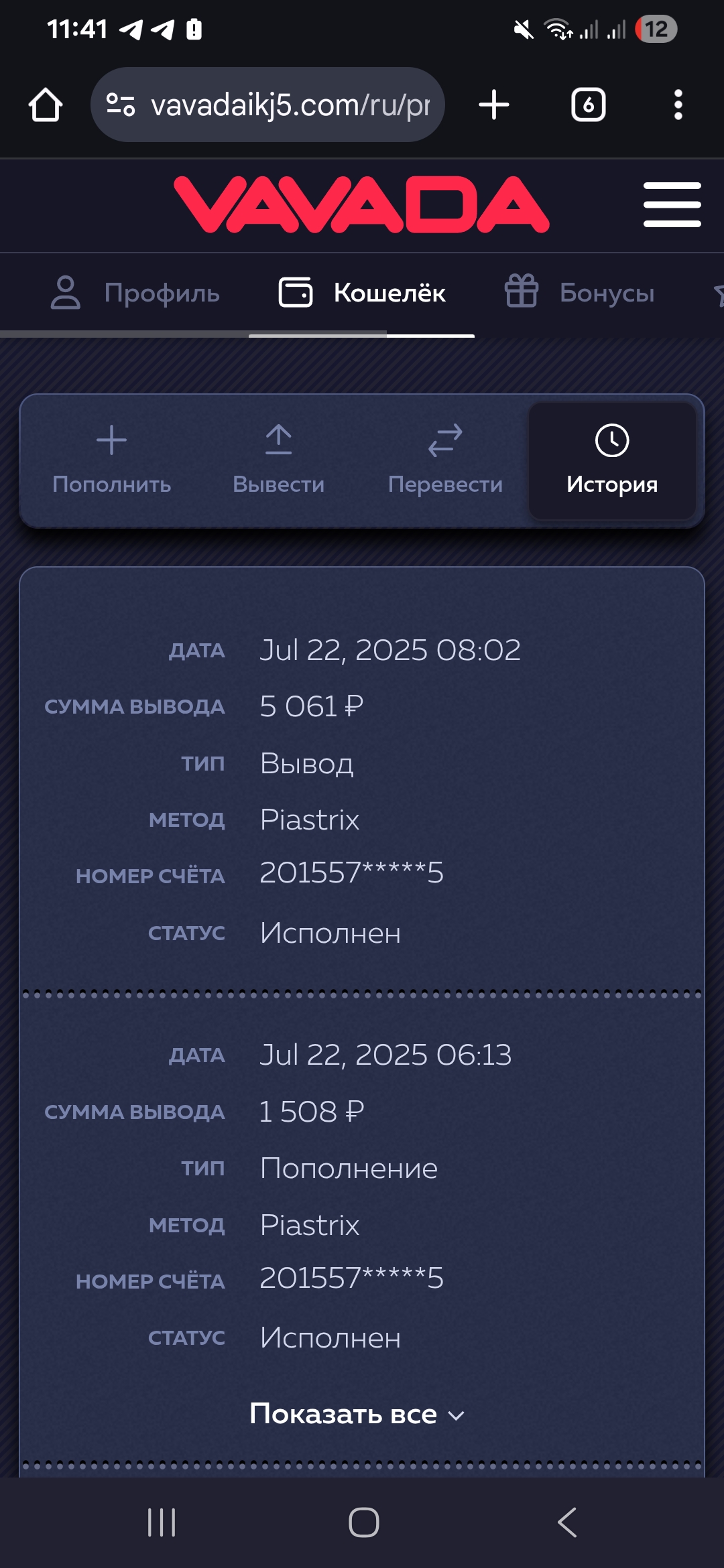The image size is (724, 1568).
Task: Click the Вывести withdraw button
Action: pos(278,460)
